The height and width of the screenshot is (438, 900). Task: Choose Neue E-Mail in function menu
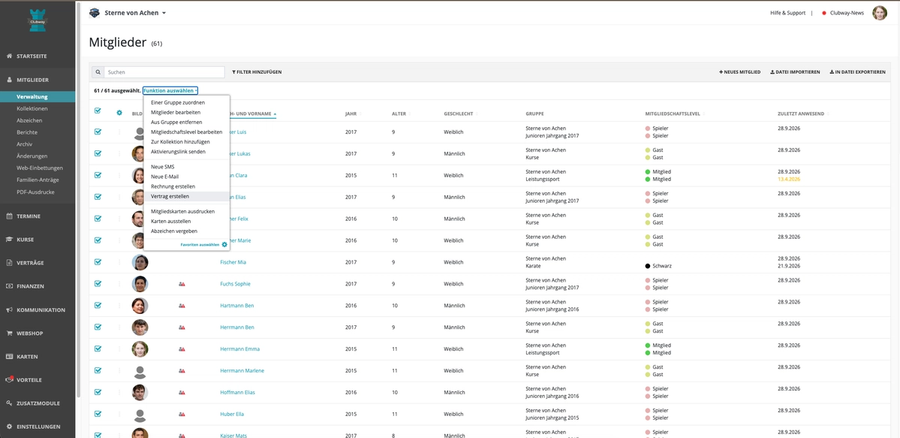(165, 177)
